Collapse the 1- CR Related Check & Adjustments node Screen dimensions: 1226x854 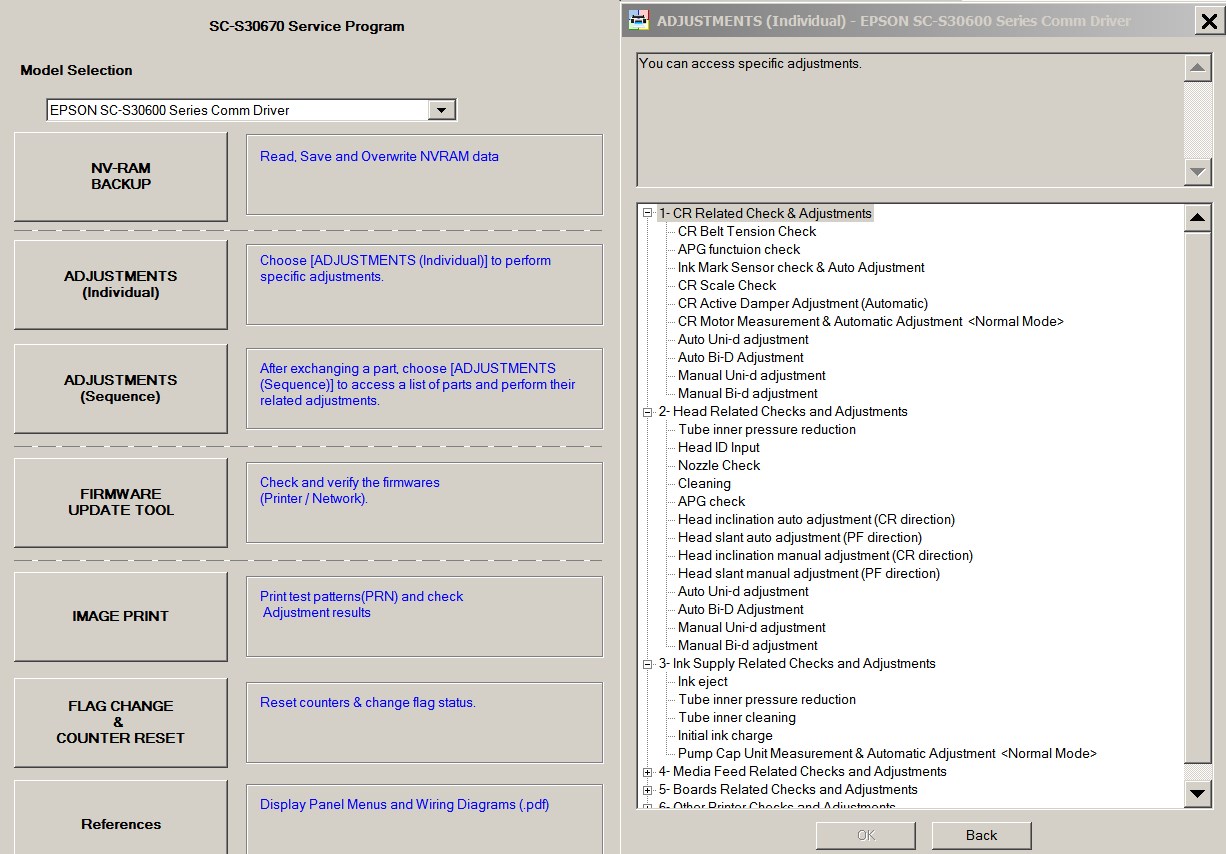point(648,213)
